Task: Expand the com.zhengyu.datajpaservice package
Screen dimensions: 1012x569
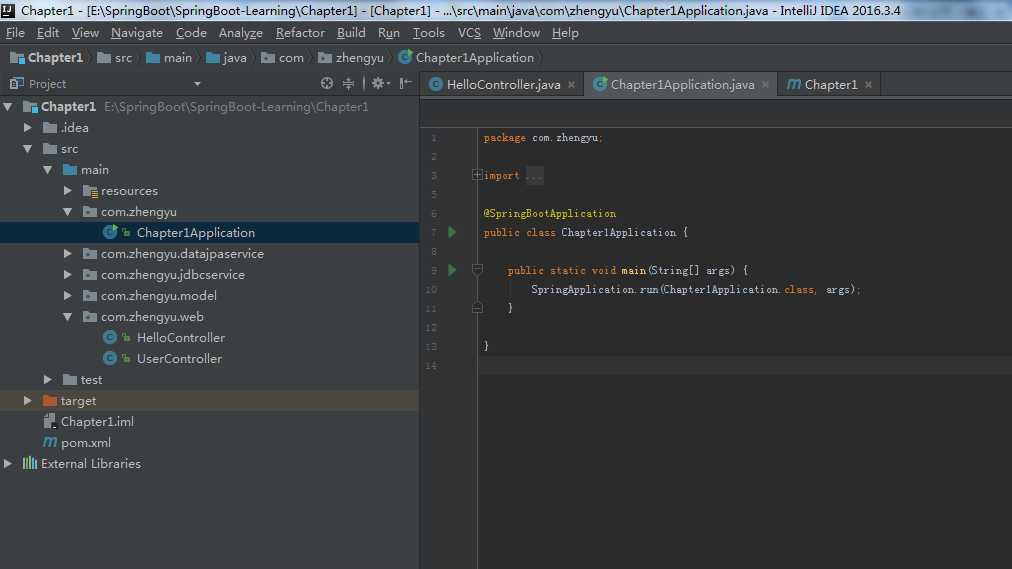Action: 68,254
